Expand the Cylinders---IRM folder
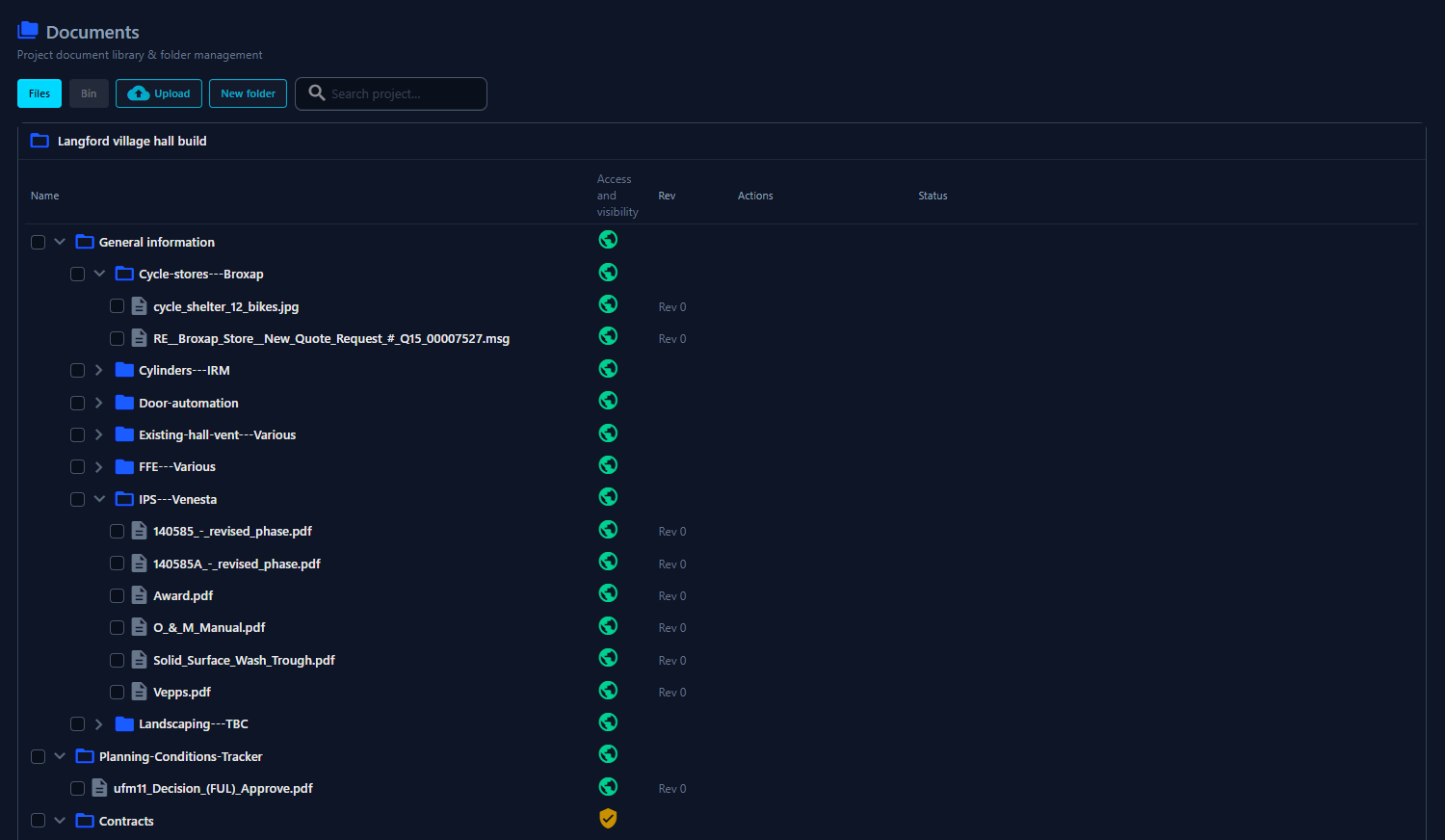The height and width of the screenshot is (840, 1445). [98, 370]
